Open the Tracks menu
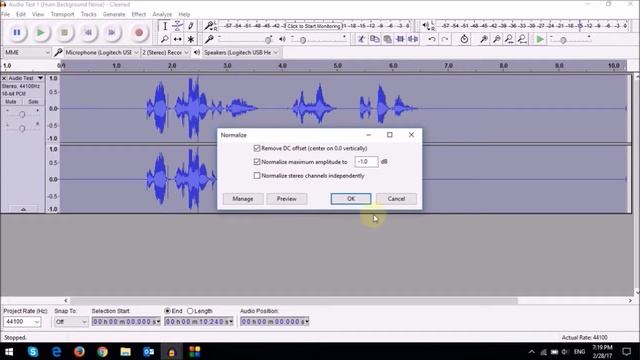This screenshot has width=640, height=360. [89, 14]
